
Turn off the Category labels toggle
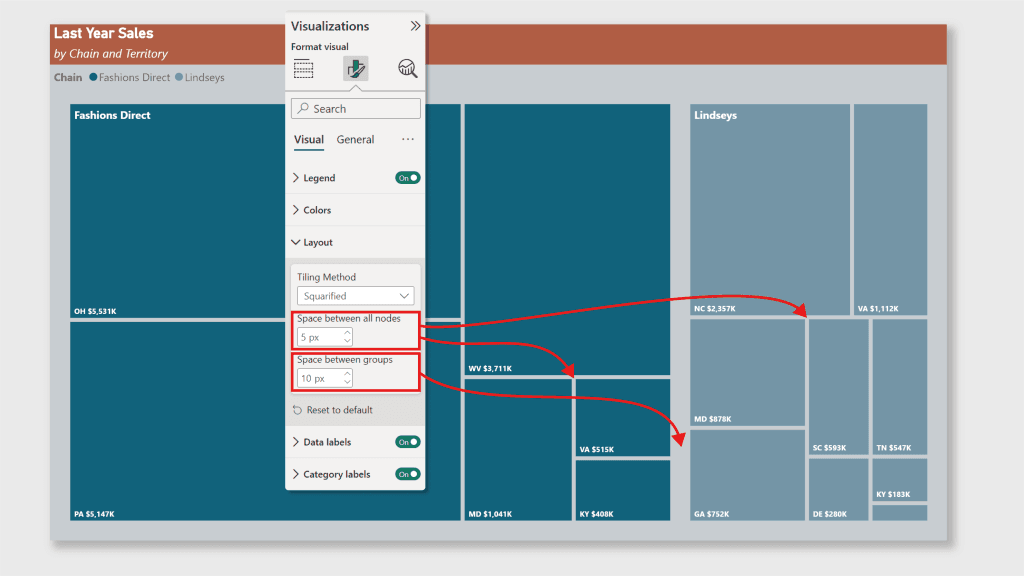[x=408, y=474]
